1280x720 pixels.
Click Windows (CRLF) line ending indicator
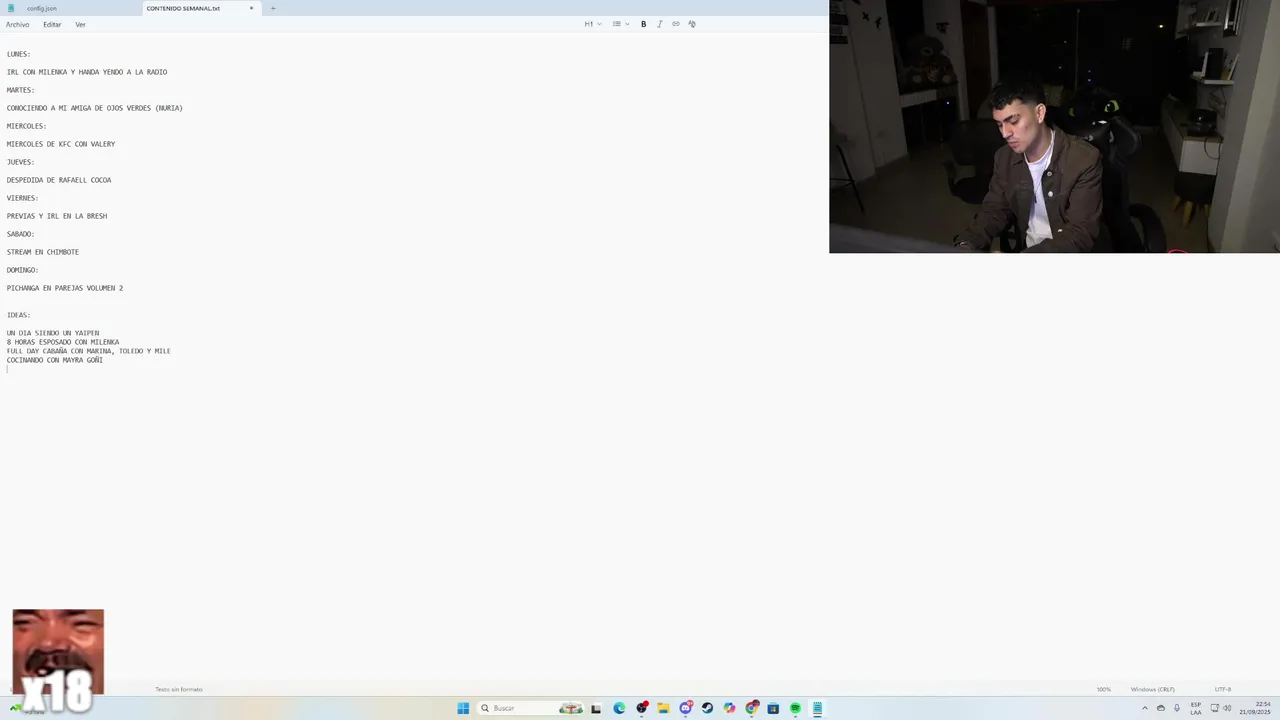pos(1152,689)
